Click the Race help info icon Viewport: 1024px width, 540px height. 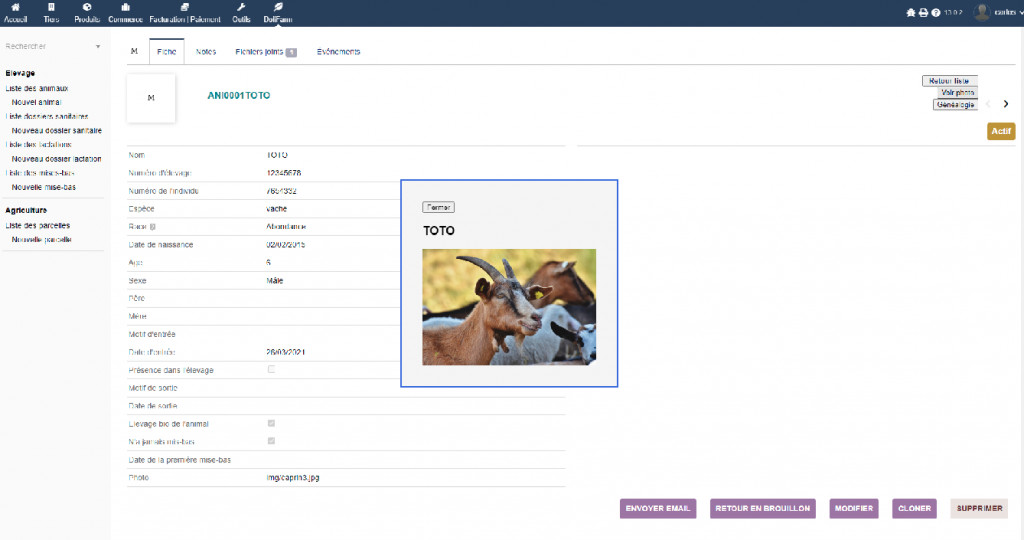coord(152,227)
